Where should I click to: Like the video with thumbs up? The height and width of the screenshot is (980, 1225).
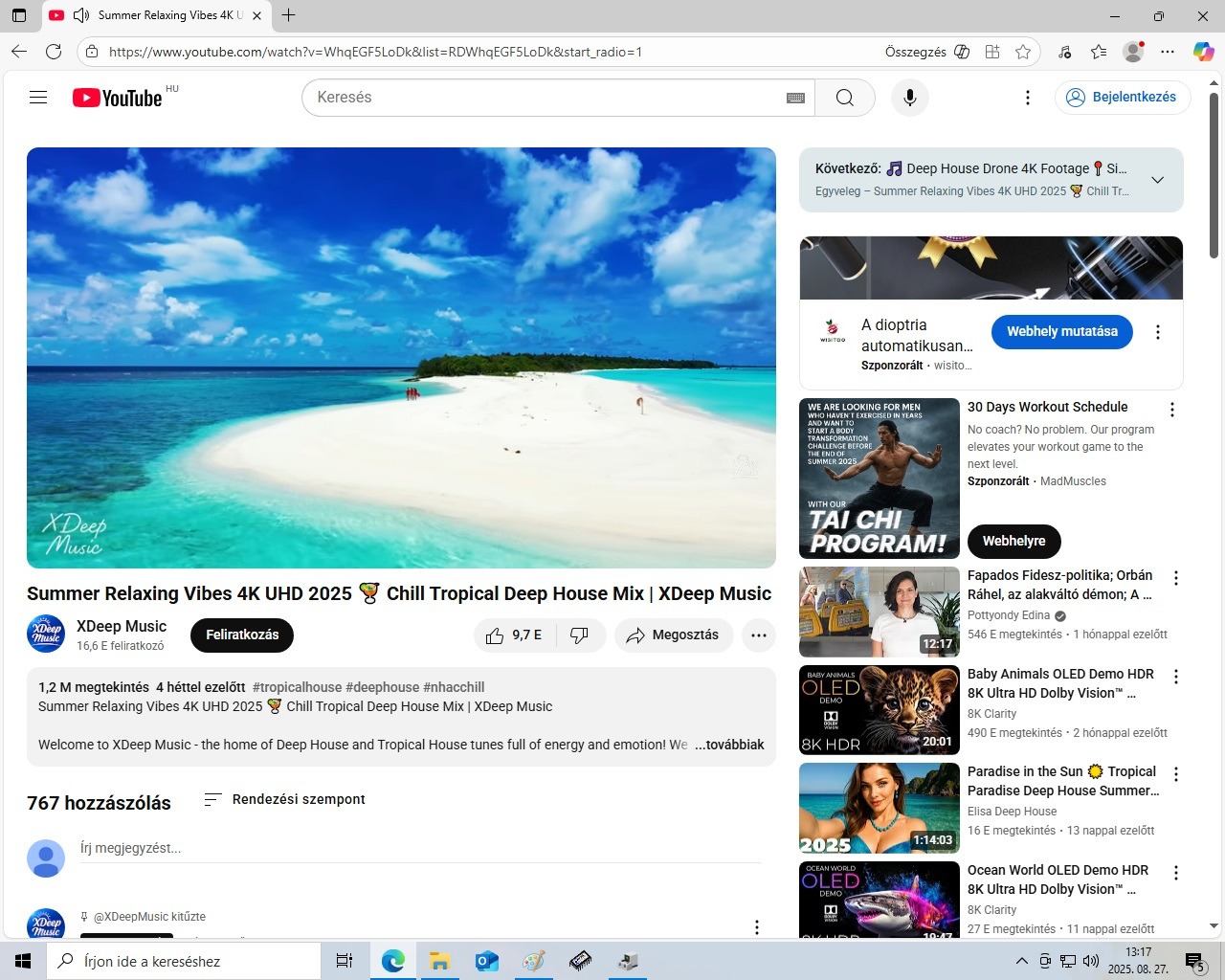[x=513, y=635]
